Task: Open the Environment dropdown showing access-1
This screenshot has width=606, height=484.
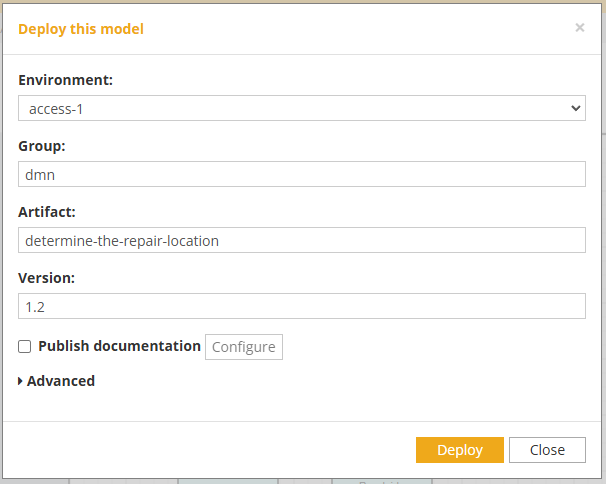Action: click(x=302, y=108)
